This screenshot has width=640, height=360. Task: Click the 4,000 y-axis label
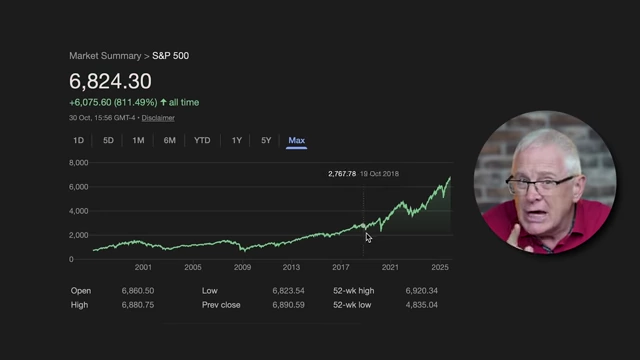[78, 211]
